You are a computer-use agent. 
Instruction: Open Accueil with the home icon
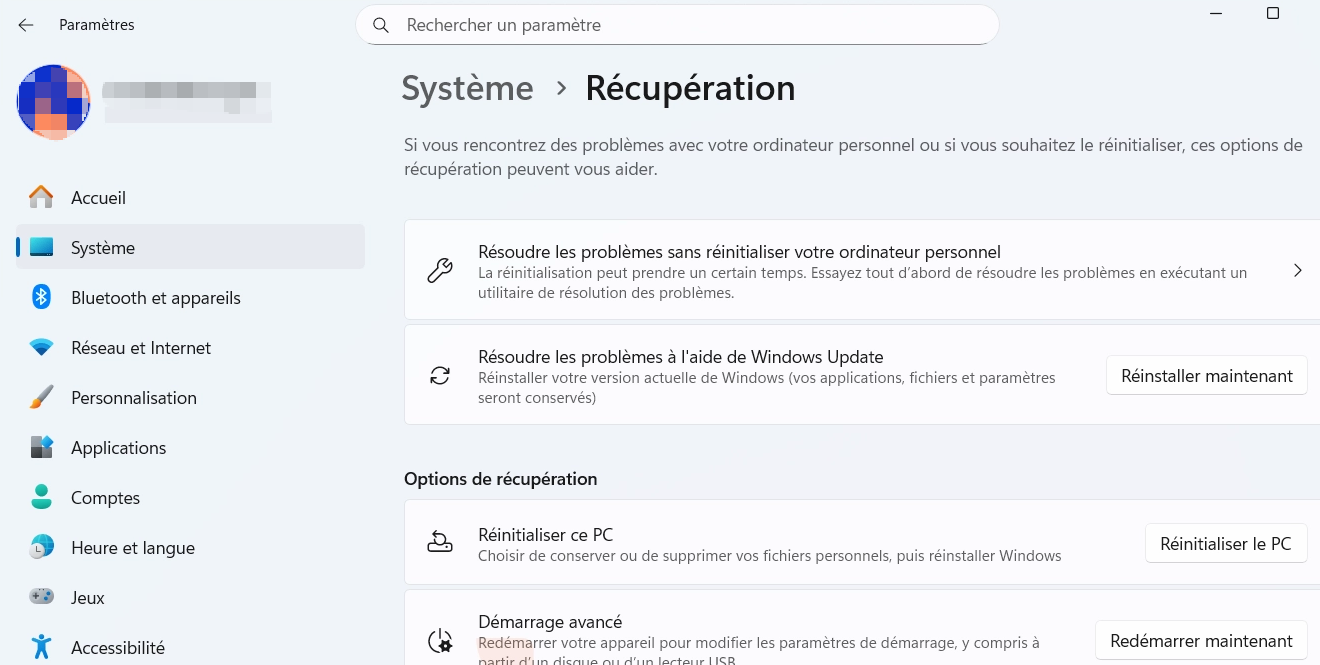41,197
